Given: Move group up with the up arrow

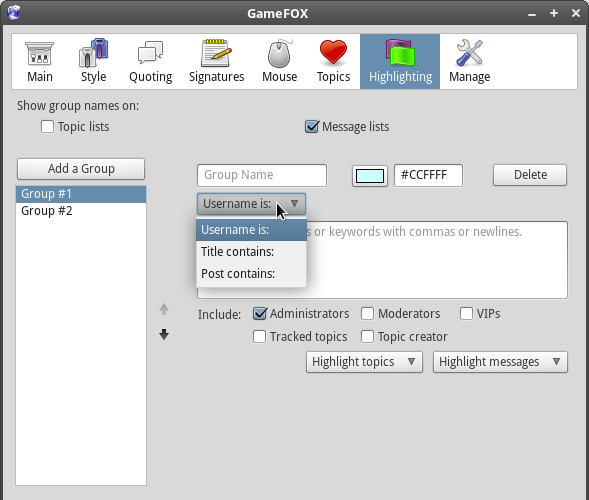Looking at the screenshot, I should pyautogui.click(x=164, y=309).
